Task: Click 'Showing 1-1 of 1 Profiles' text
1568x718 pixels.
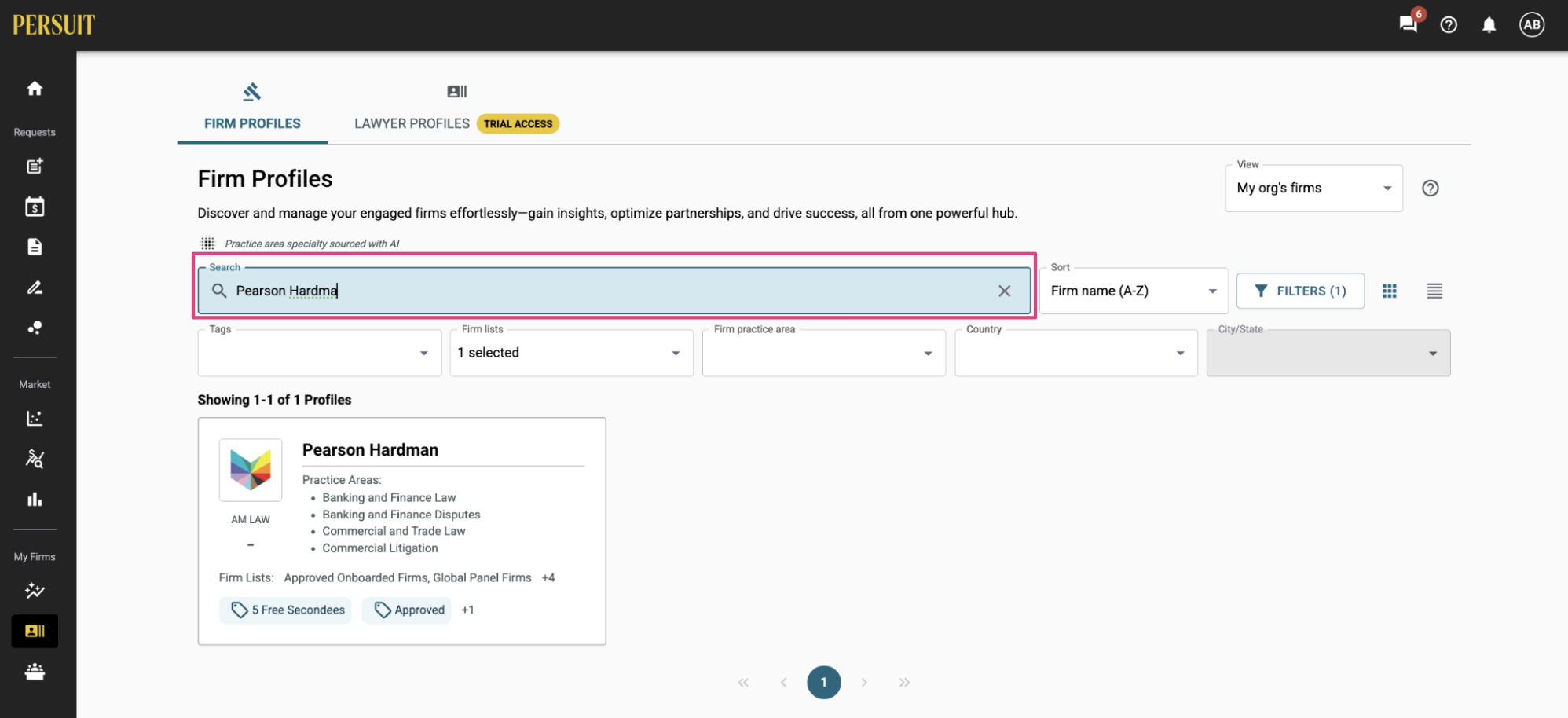Action: [x=274, y=400]
